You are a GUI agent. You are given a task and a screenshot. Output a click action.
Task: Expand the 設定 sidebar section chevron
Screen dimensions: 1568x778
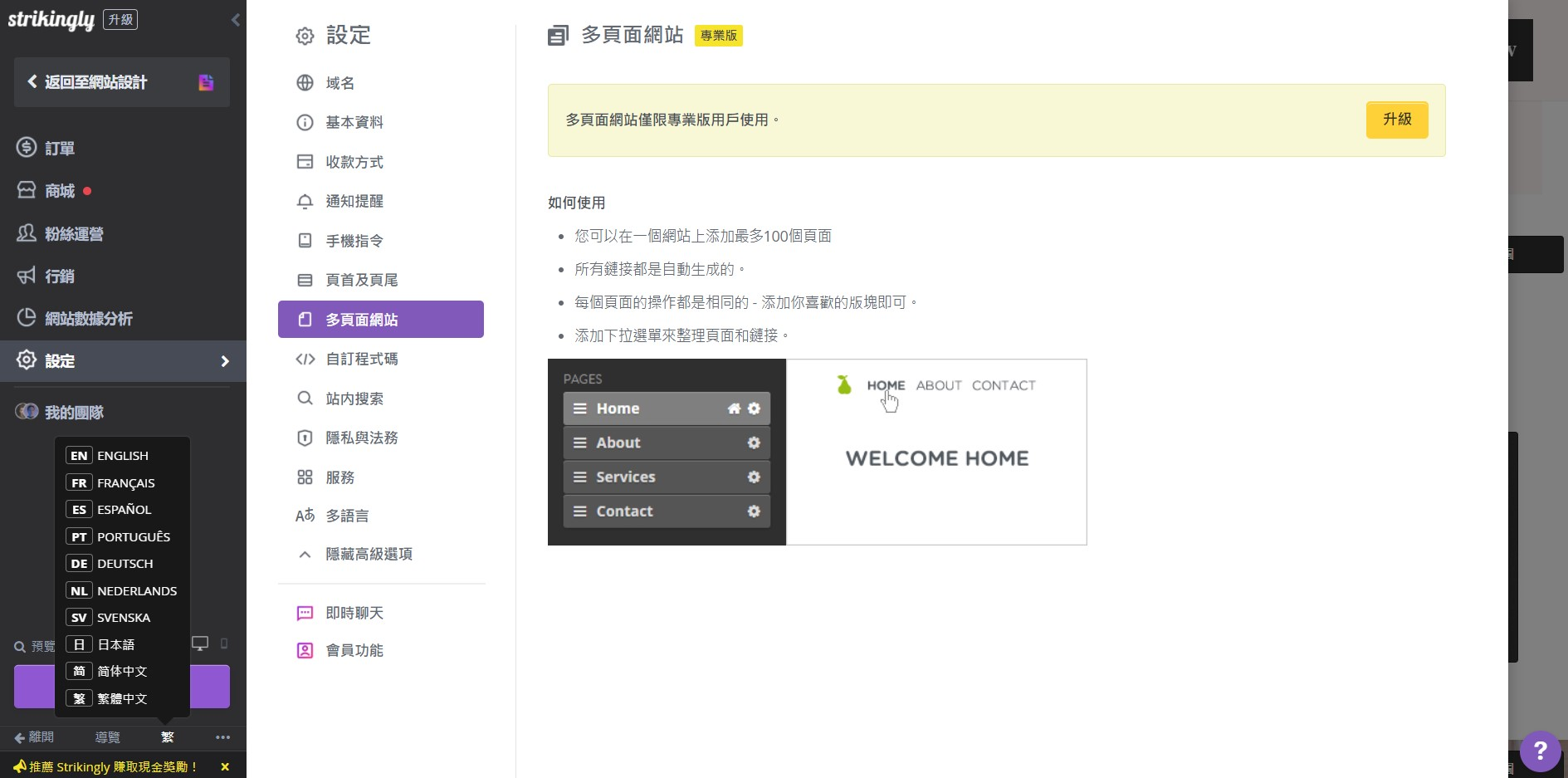coord(225,361)
